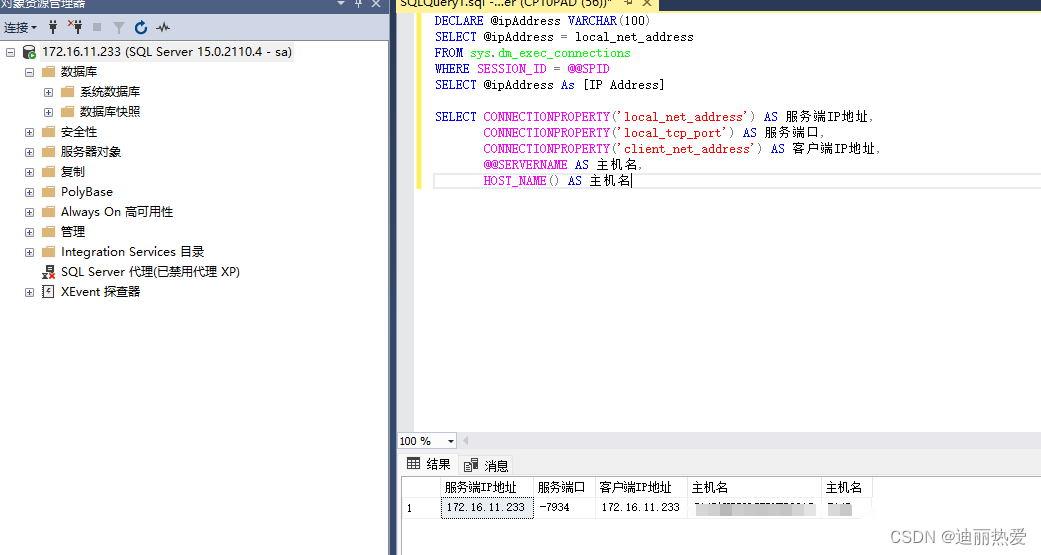1041x555 pixels.
Task: Open the 100 % zoom dropdown
Action: click(x=451, y=441)
